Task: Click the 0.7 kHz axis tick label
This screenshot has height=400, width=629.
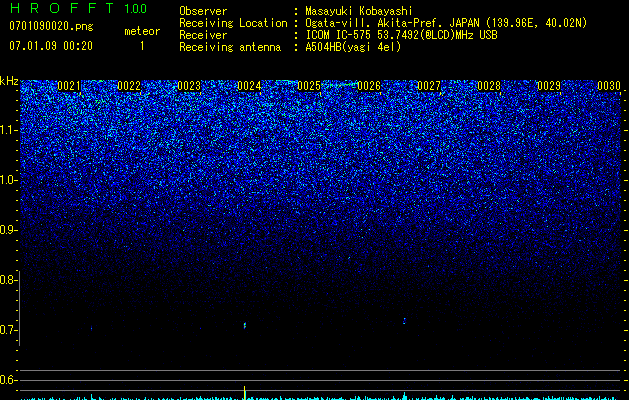Action: pos(8,330)
